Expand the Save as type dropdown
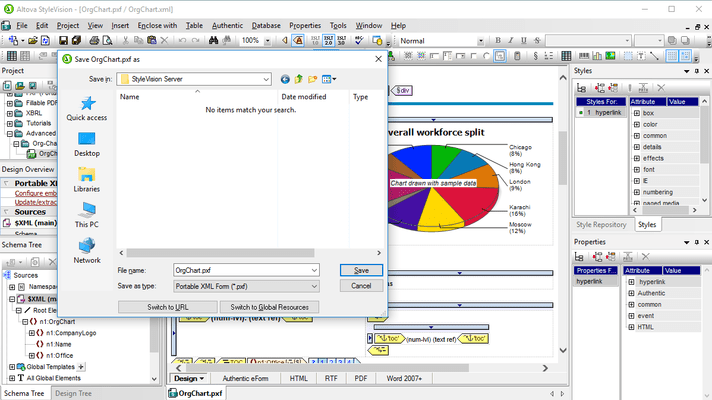This screenshot has width=712, height=400. pyautogui.click(x=313, y=286)
